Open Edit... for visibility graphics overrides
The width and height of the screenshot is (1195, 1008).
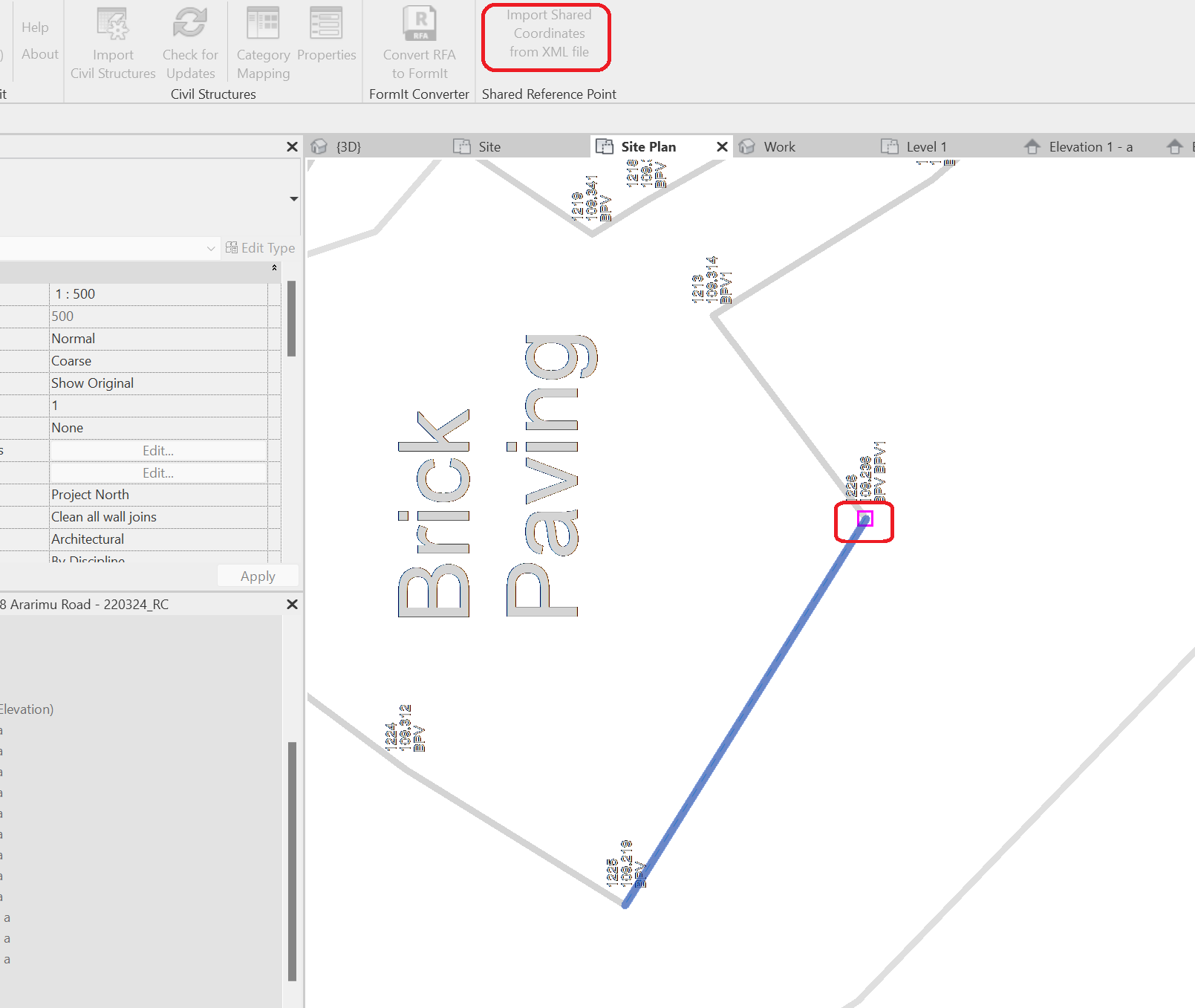157,450
